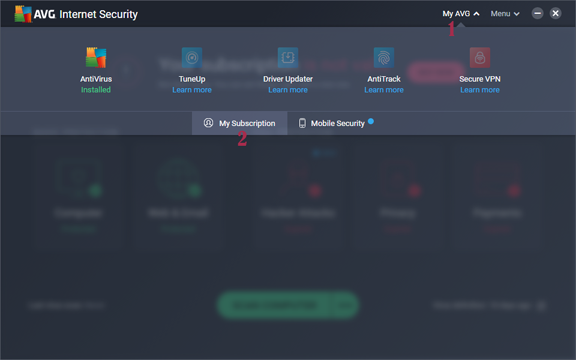
Task: Click the Mobile Security phone icon
Action: (x=302, y=123)
